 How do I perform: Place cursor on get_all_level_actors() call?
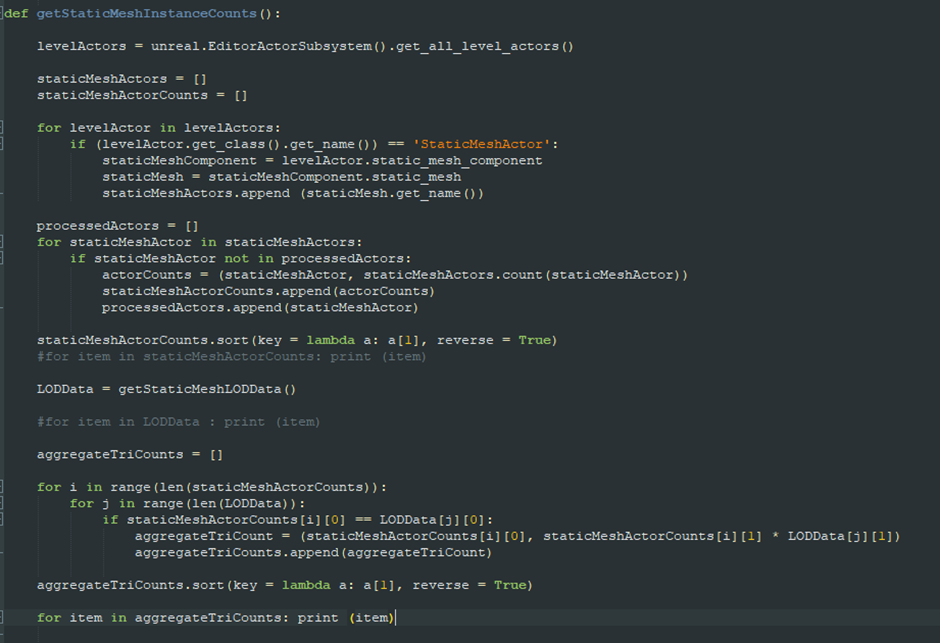point(484,46)
